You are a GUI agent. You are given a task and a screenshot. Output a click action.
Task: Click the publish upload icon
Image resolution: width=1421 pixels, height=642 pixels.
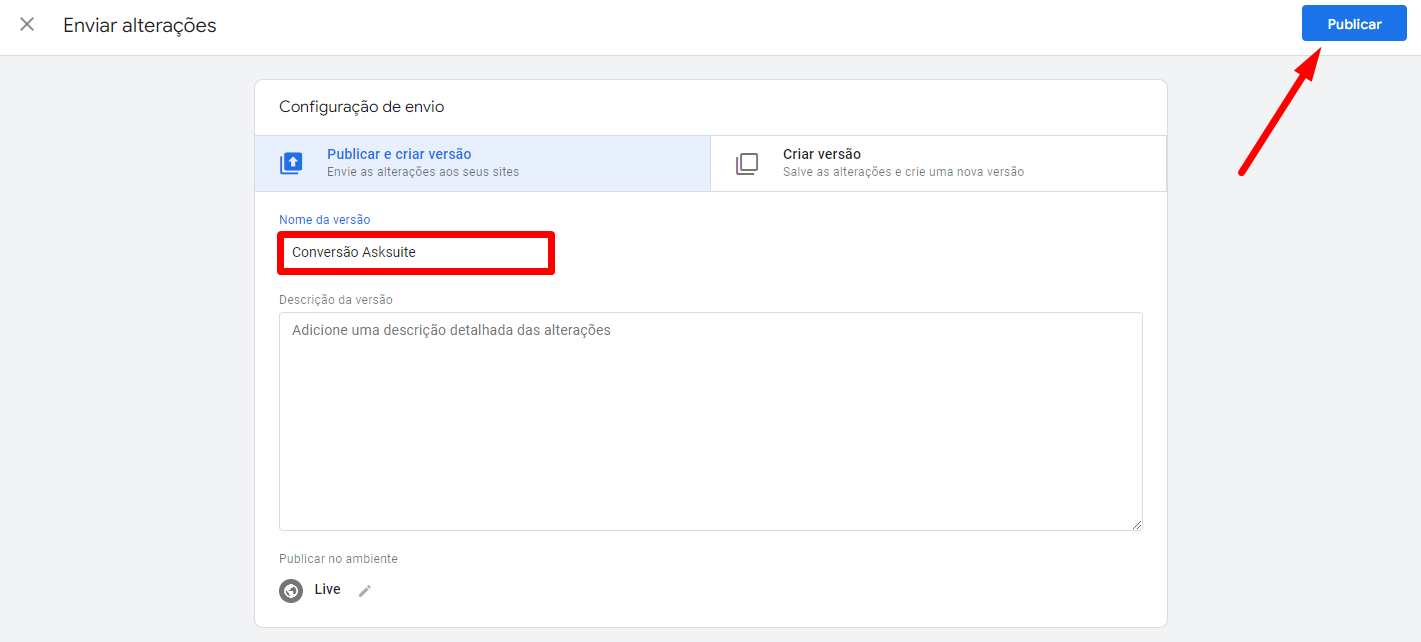291,163
